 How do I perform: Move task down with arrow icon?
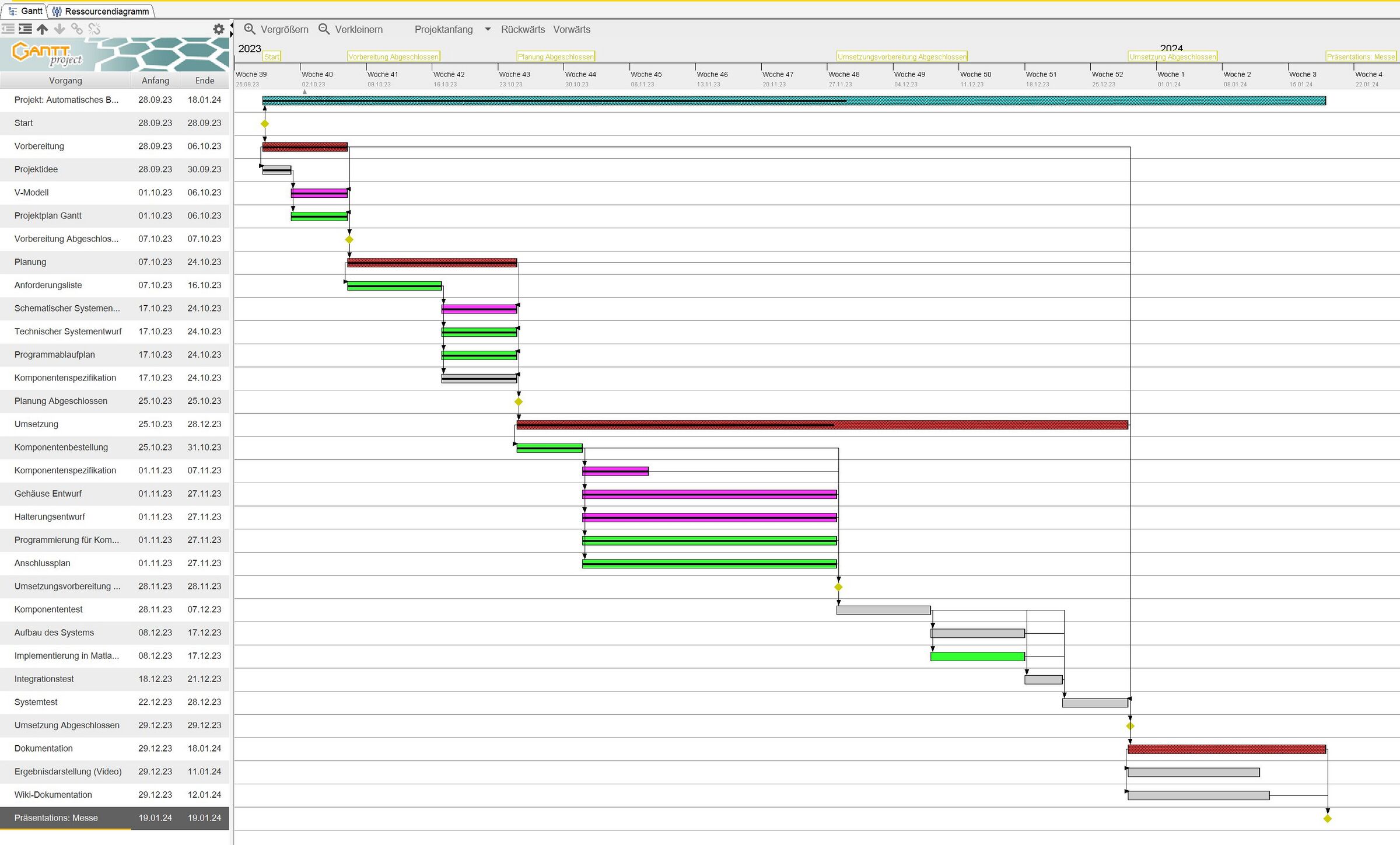(60, 29)
